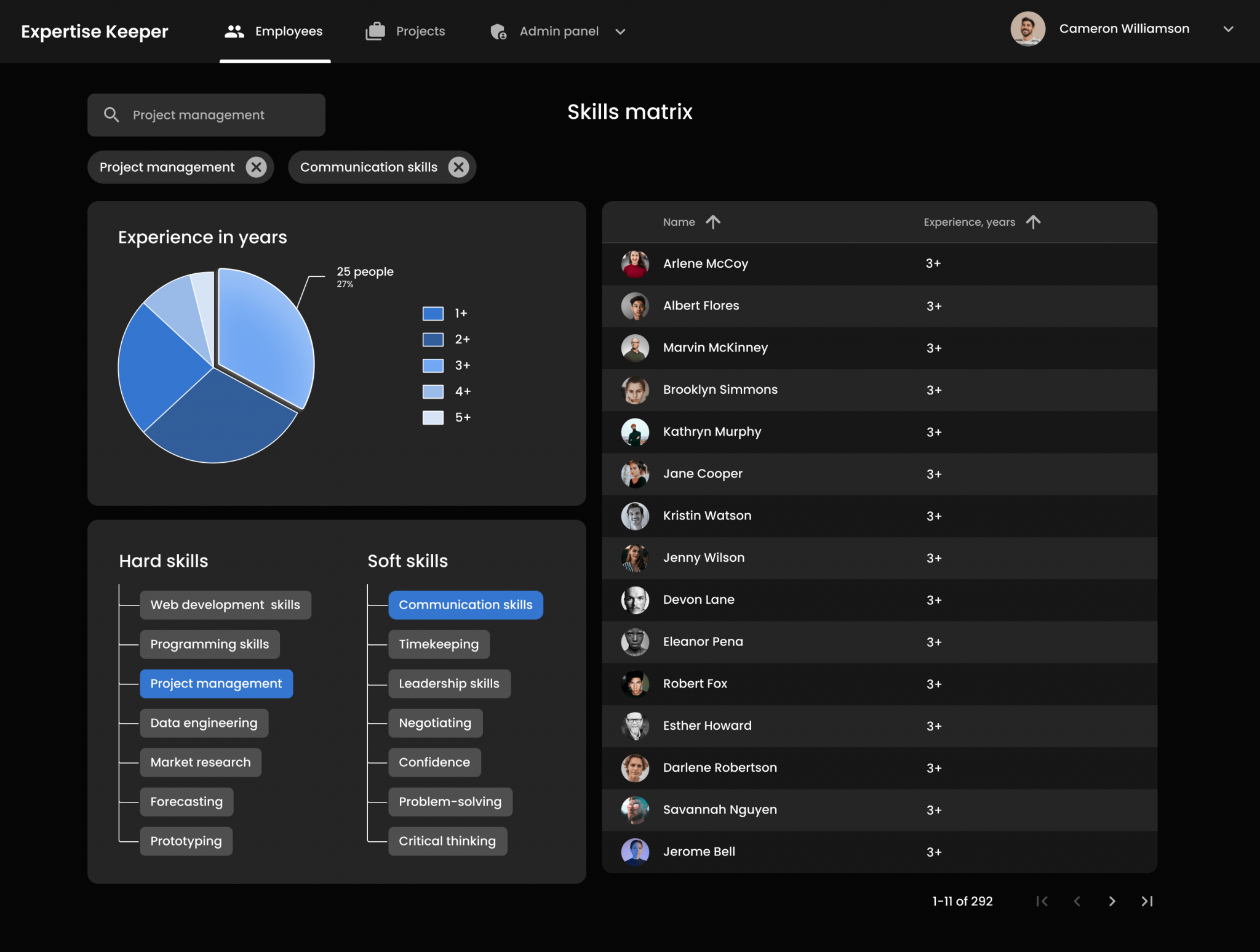Click the Leadership skills chip
1260x952 pixels.
449,683
